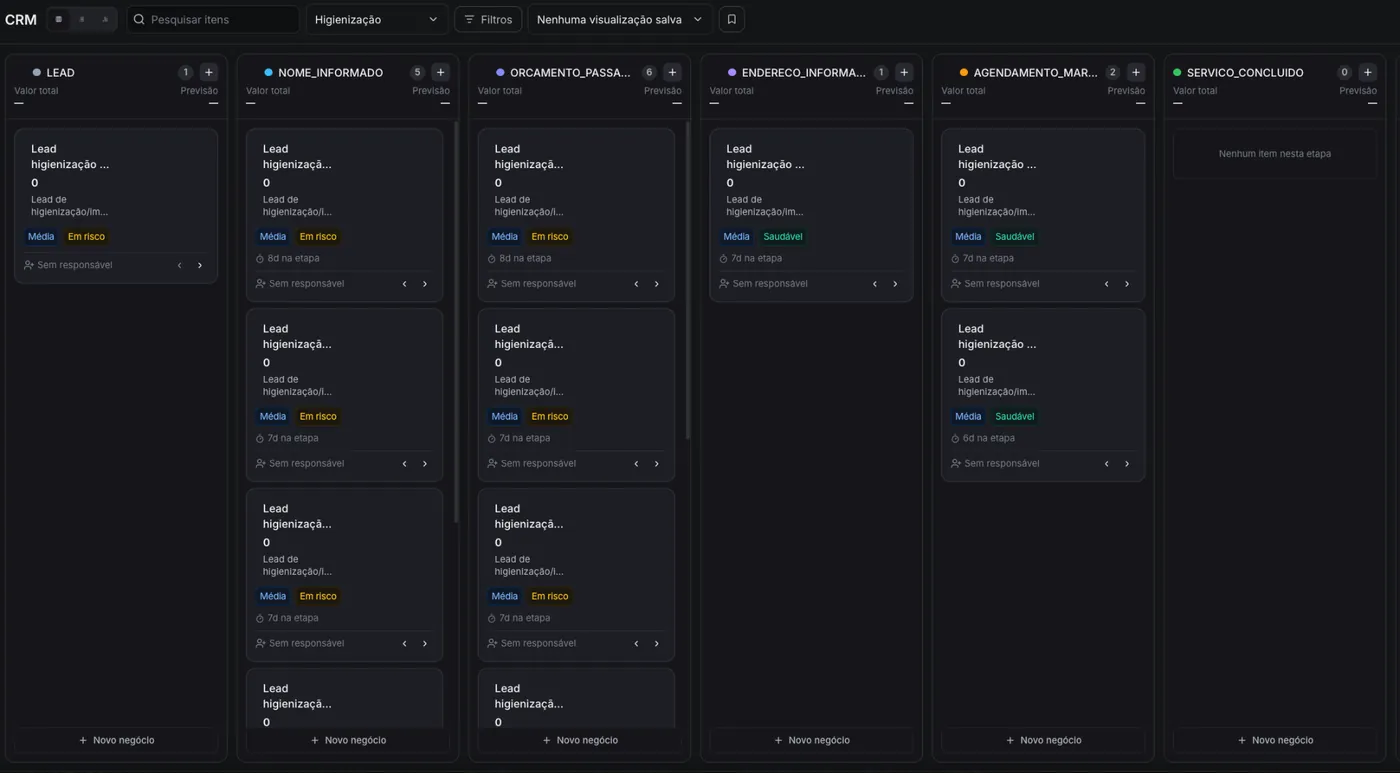
Task: Click Novo negócio under ORCAMENTO_PASSA... column
Action: [580, 740]
